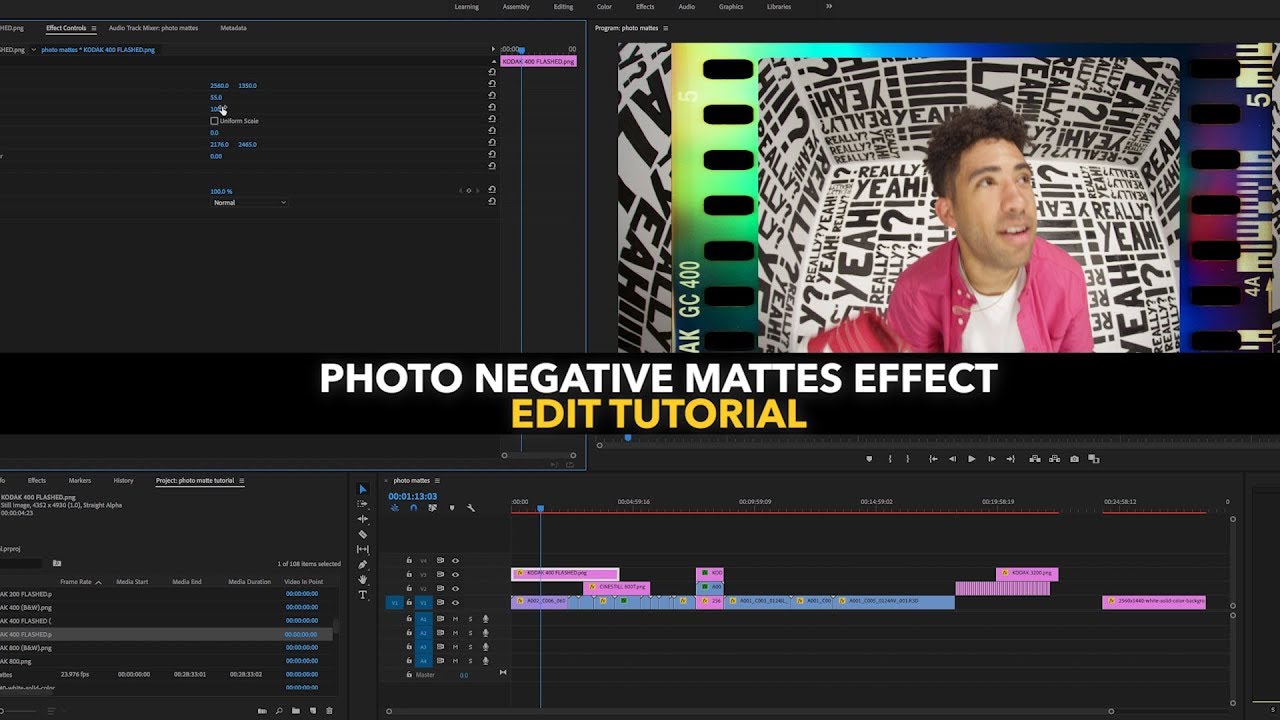Click the Extract button
1280x720 pixels.
(1054, 459)
